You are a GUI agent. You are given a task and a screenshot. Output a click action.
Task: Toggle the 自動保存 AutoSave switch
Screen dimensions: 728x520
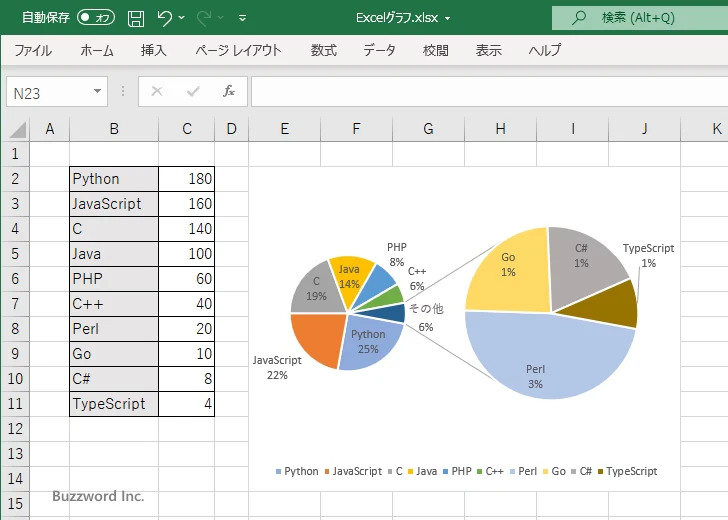pyautogui.click(x=96, y=18)
